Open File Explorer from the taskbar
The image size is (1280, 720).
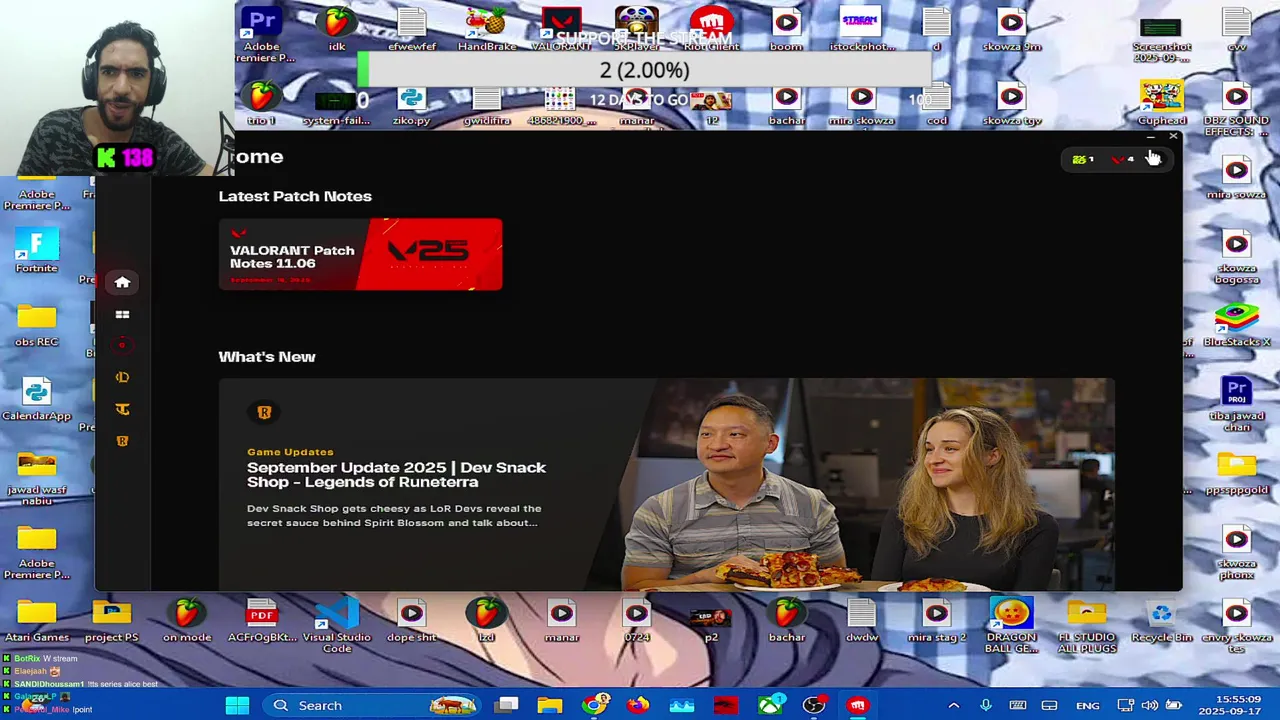click(550, 706)
